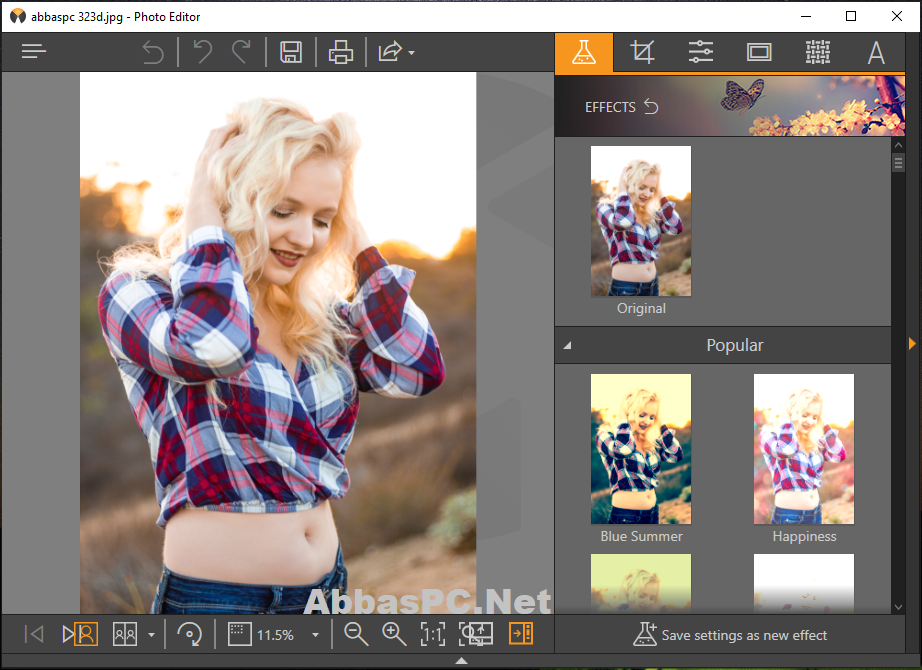Screen dimensions: 922x670
Task: Click the Share export icon
Action: [x=390, y=51]
